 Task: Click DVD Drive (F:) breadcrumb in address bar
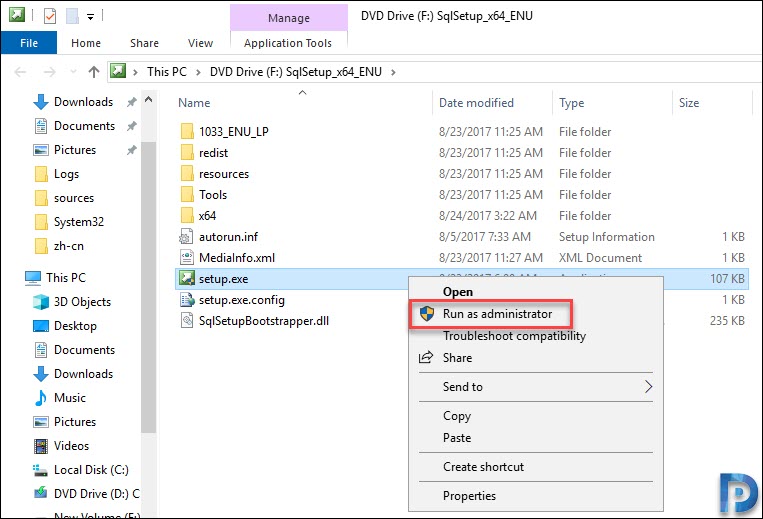click(295, 72)
